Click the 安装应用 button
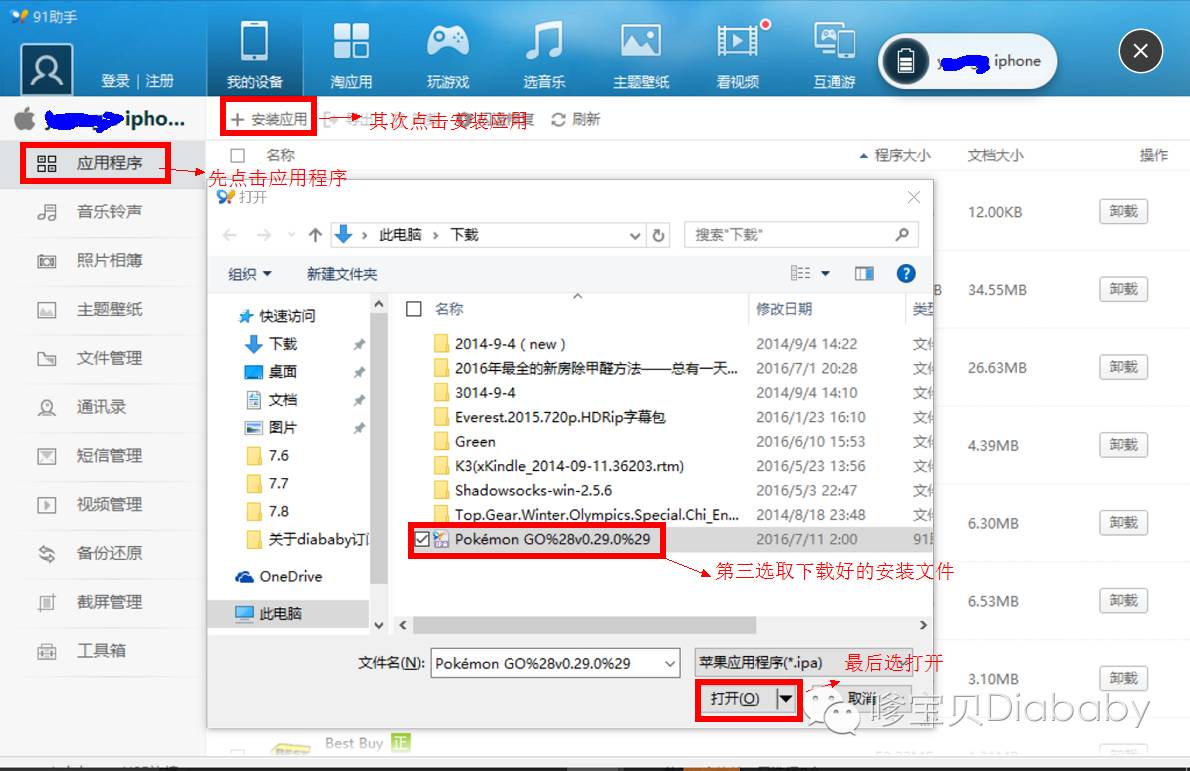1190x771 pixels. point(269,119)
